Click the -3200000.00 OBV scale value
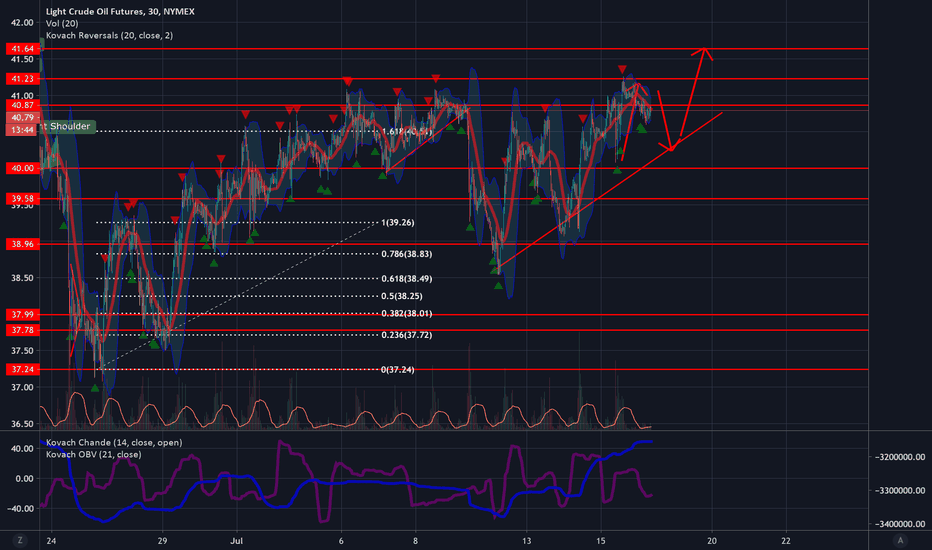The image size is (932, 550). (x=900, y=457)
